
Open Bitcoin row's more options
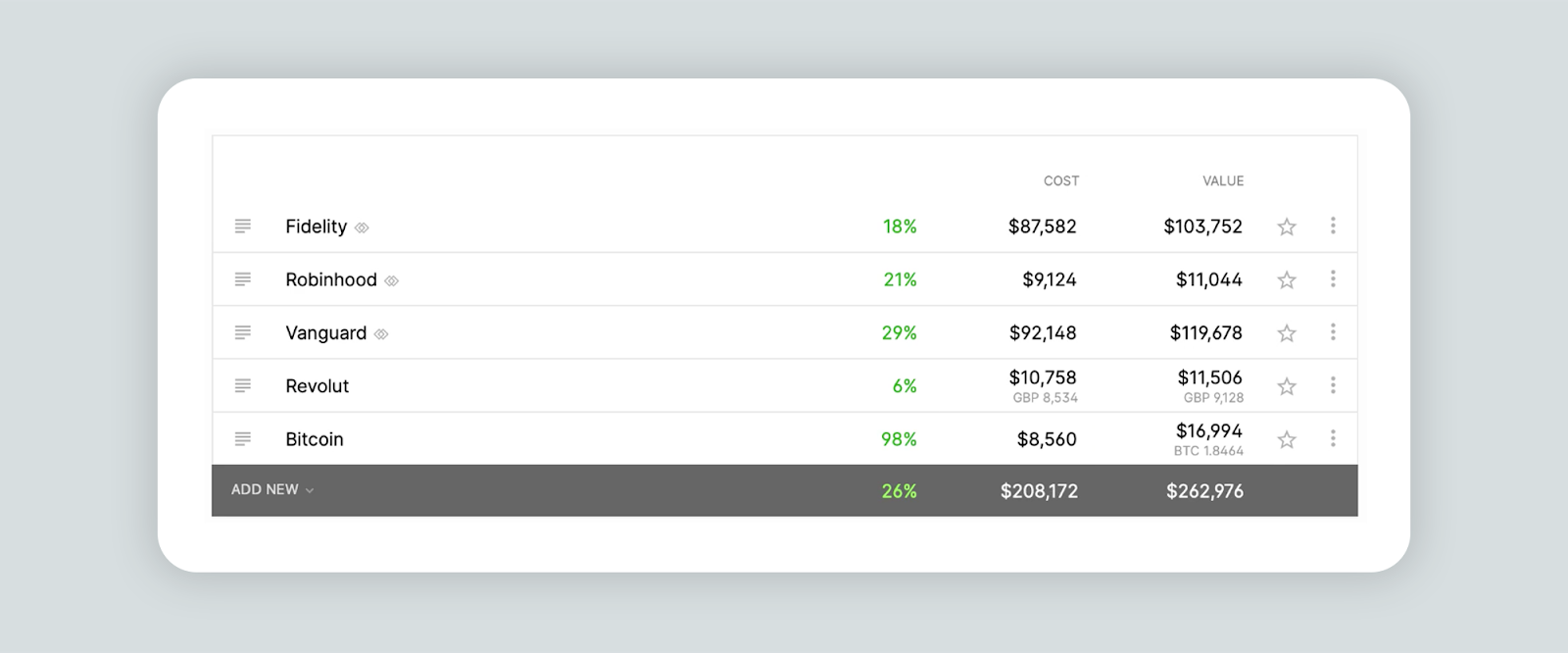pos(1333,437)
